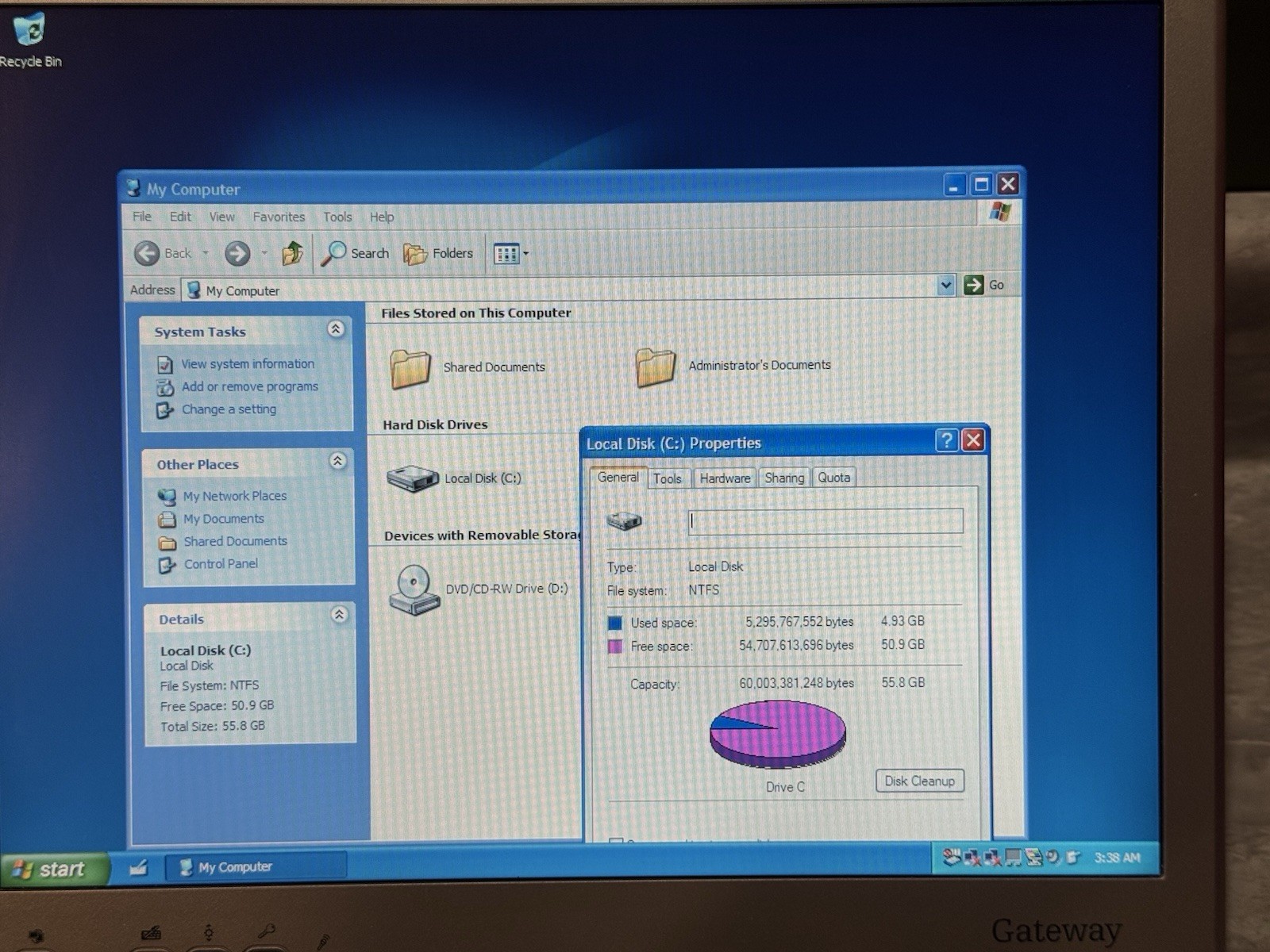This screenshot has height=952, width=1270.
Task: Click Change a setting link
Action: point(229,409)
